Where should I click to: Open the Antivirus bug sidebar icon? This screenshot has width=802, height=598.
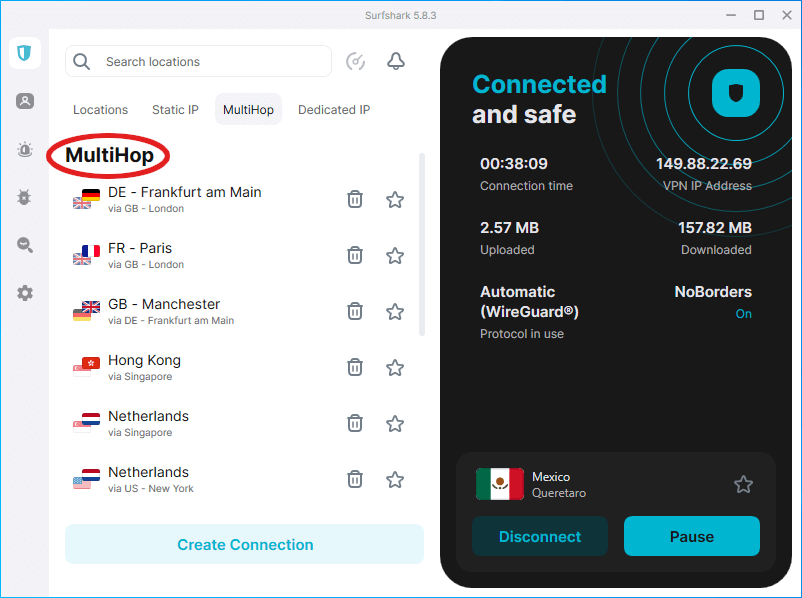(x=25, y=197)
